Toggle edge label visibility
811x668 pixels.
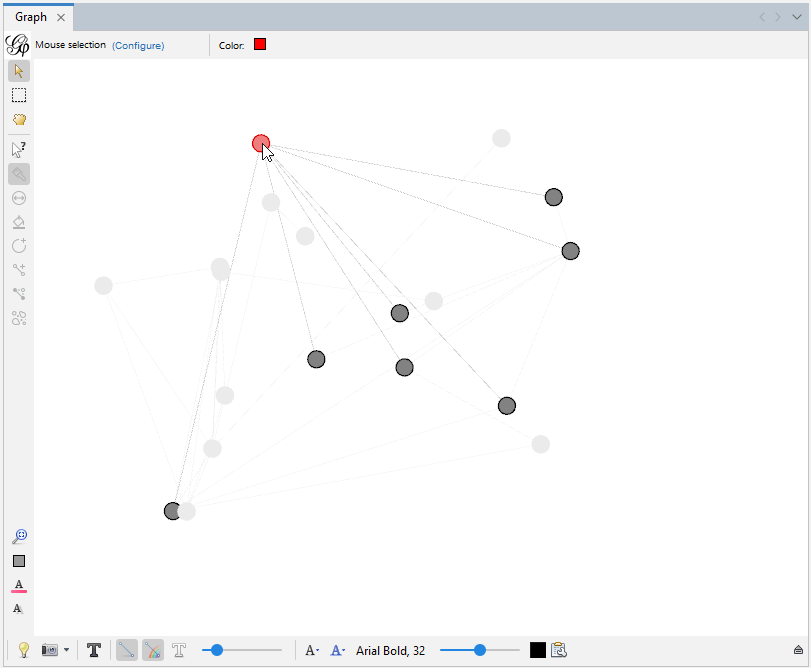pos(179,650)
